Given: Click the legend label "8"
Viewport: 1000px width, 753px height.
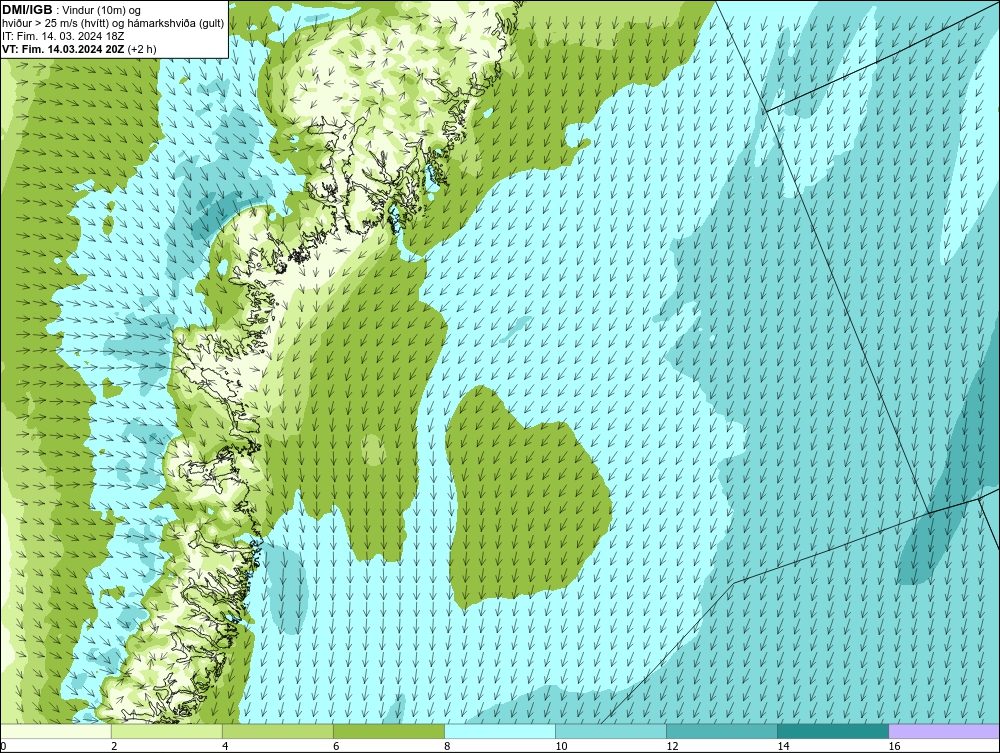Looking at the screenshot, I should tap(447, 746).
